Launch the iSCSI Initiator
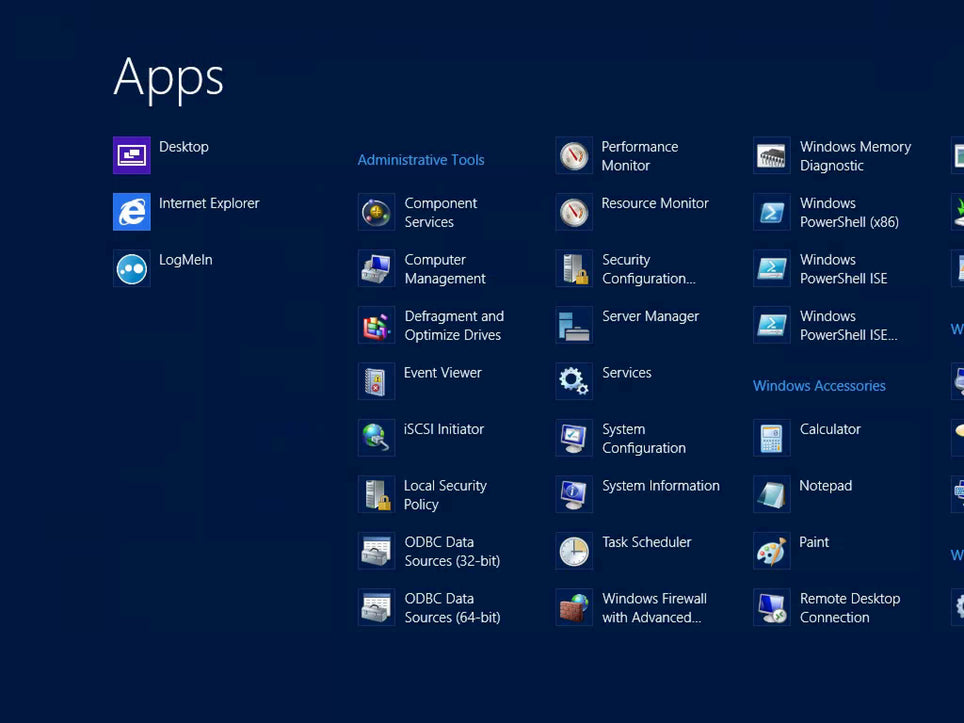This screenshot has height=723, width=964. click(377, 438)
